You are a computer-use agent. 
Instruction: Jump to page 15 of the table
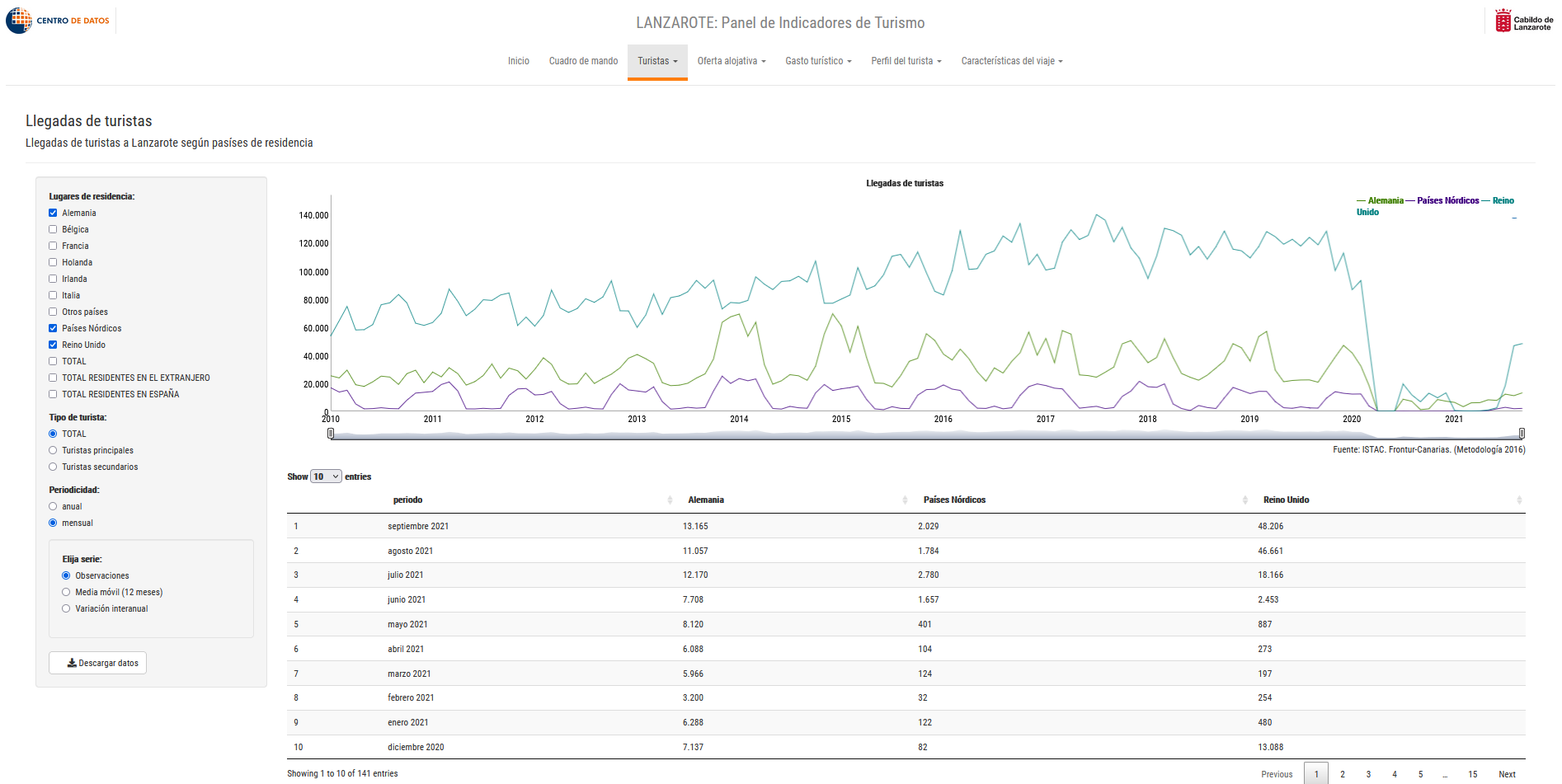[x=1472, y=774]
